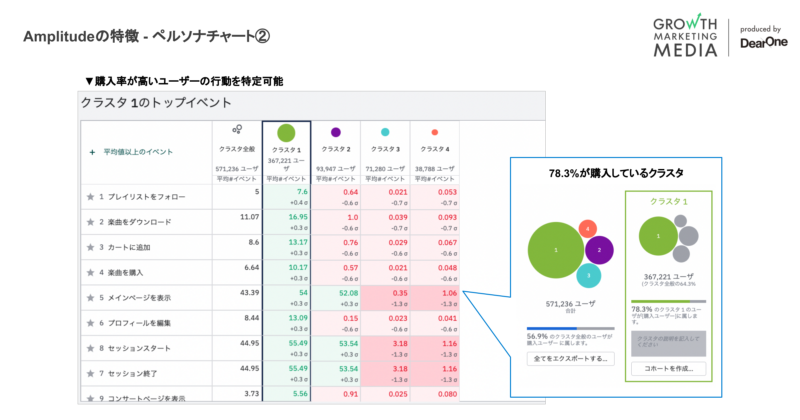Click cluster 1 value 5.56 cell
The height and width of the screenshot is (420, 800).
pos(287,394)
